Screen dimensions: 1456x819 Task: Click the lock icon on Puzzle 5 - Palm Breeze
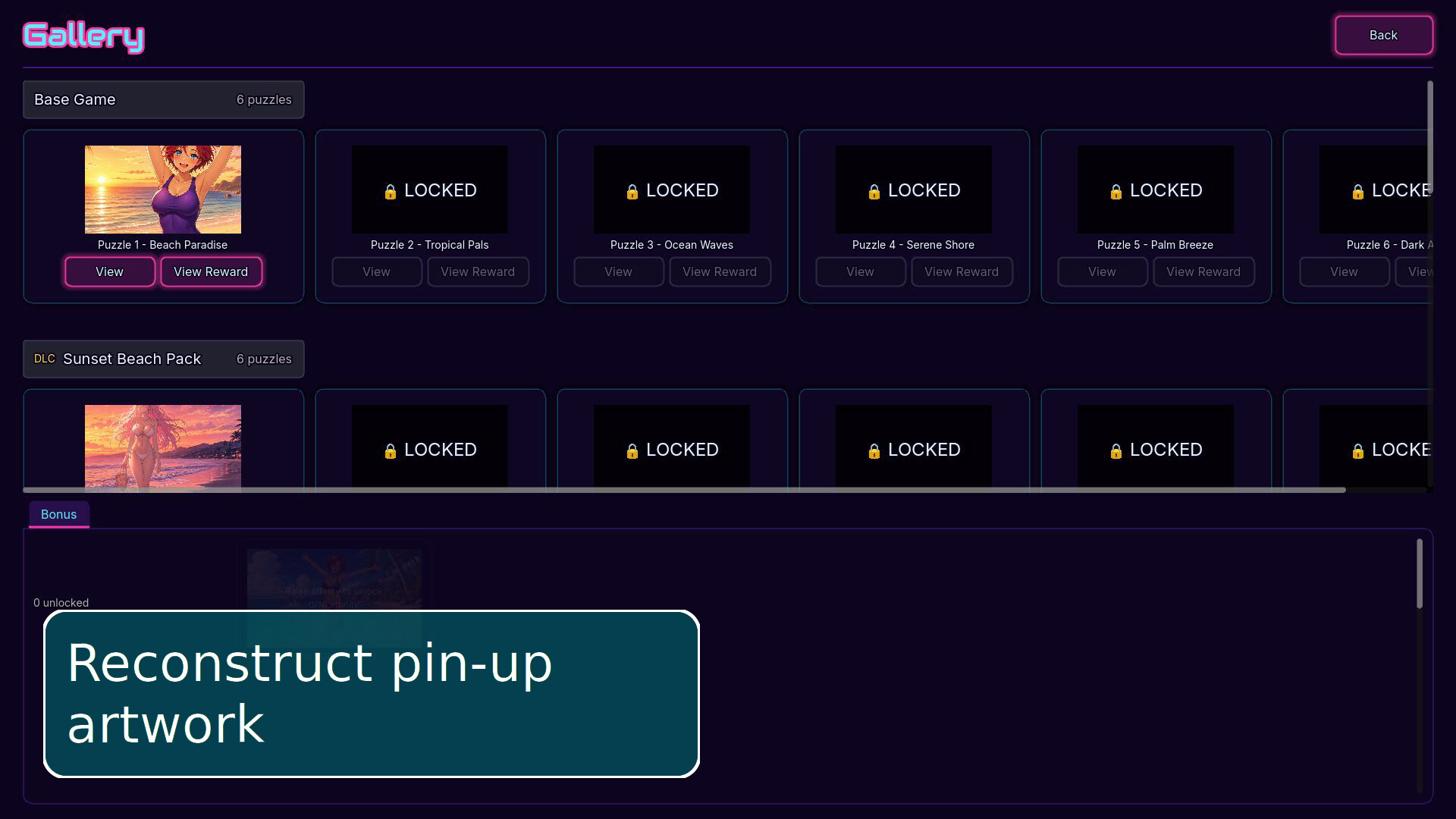[1116, 192]
